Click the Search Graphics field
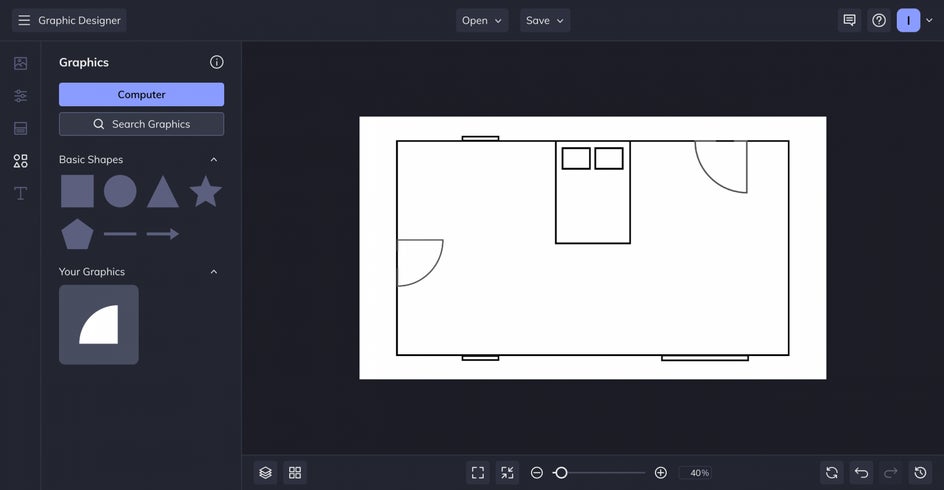 click(141, 124)
